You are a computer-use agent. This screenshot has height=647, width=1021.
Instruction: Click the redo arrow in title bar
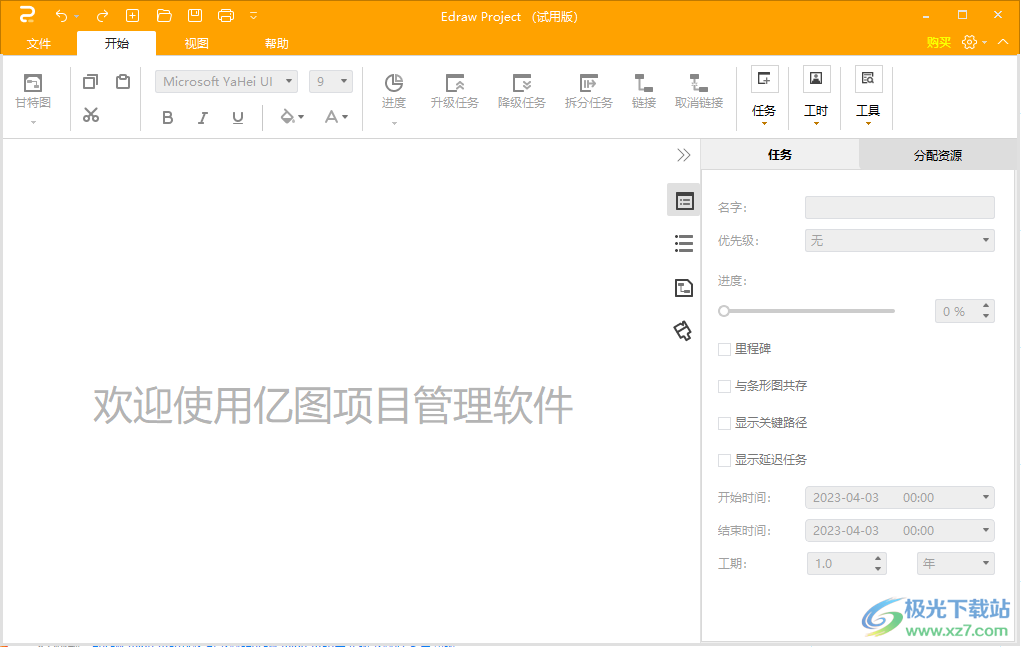pyautogui.click(x=102, y=16)
